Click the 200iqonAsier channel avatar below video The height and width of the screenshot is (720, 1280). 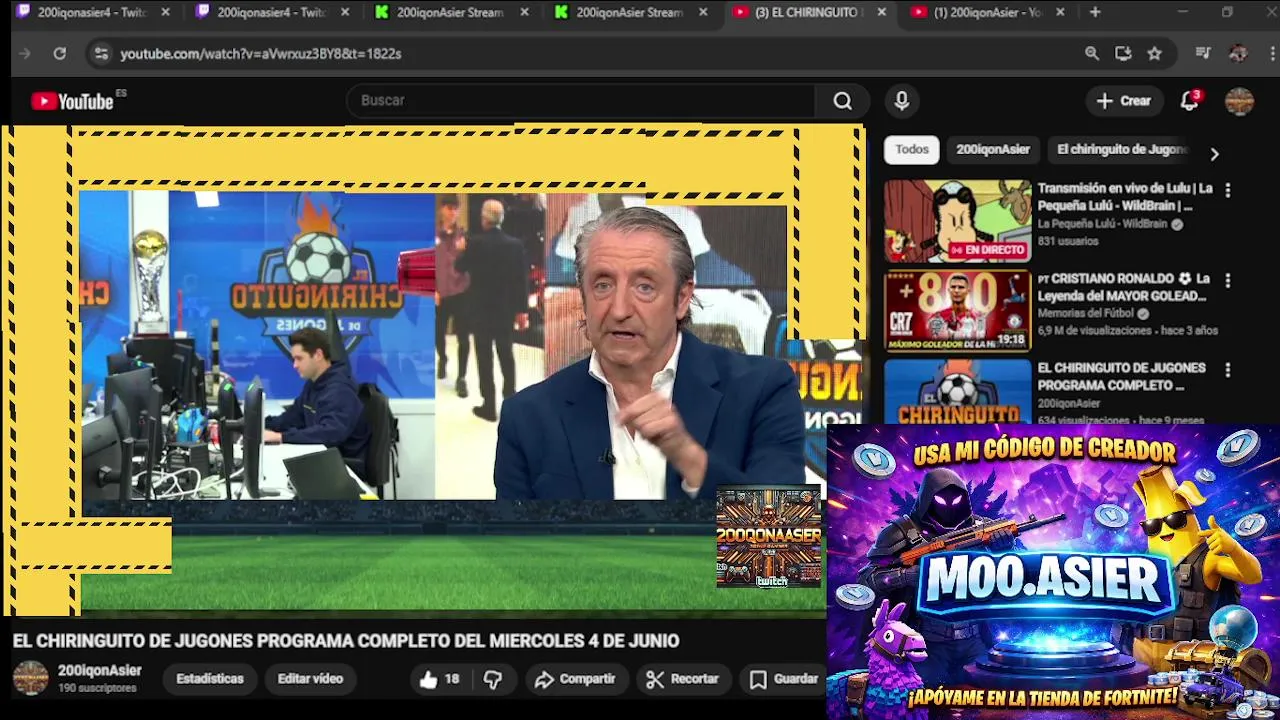point(30,678)
